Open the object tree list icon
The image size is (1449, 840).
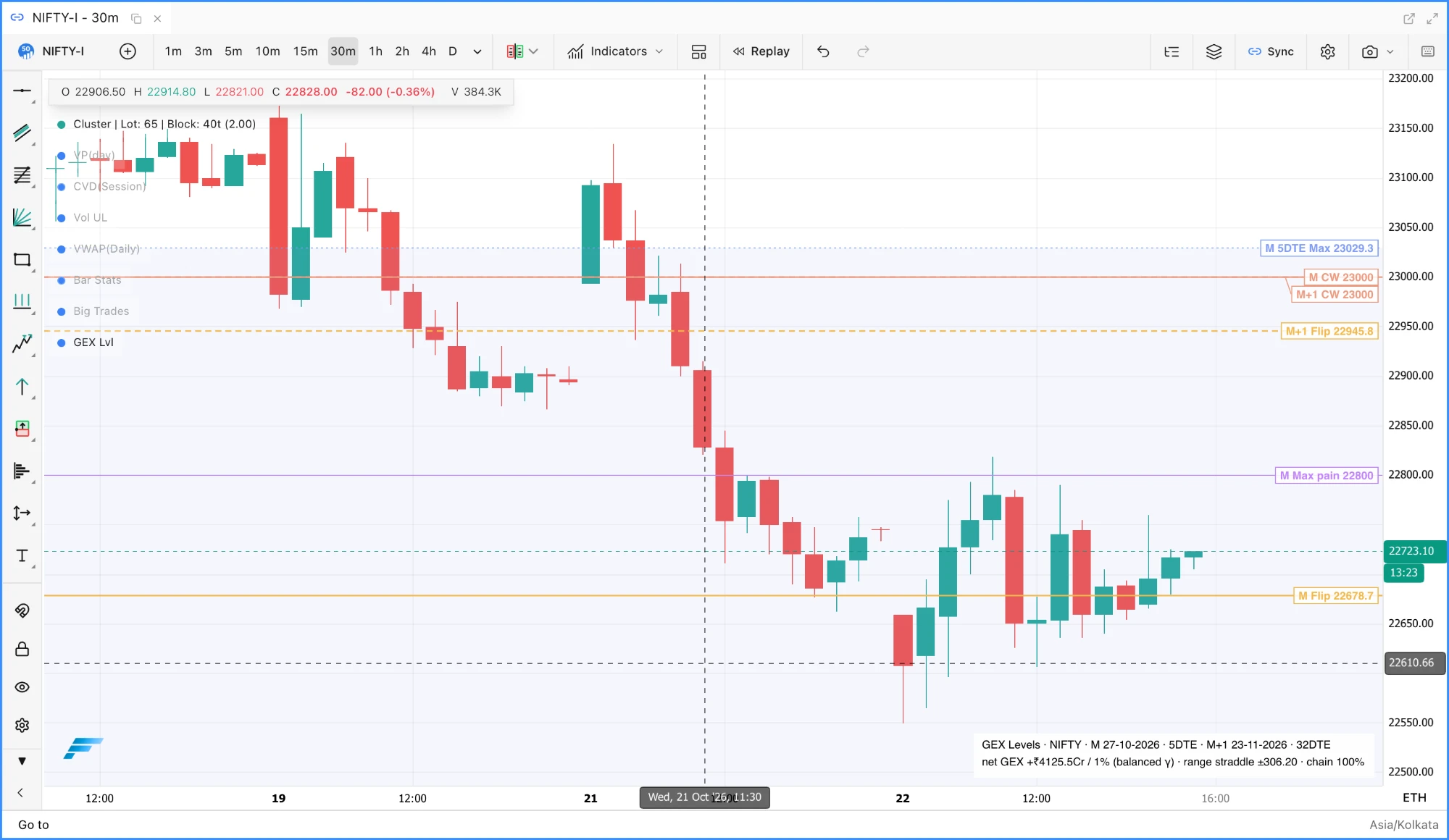click(x=1172, y=51)
